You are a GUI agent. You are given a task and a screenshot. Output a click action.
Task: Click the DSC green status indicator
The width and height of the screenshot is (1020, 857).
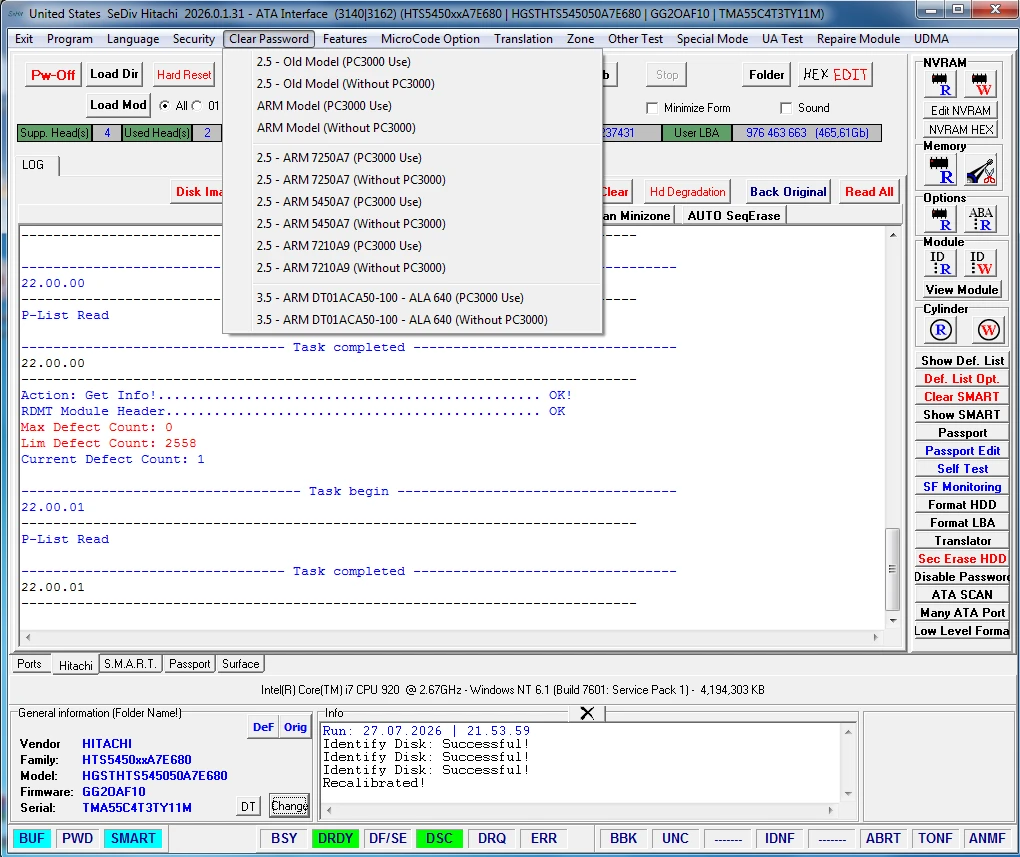(439, 838)
